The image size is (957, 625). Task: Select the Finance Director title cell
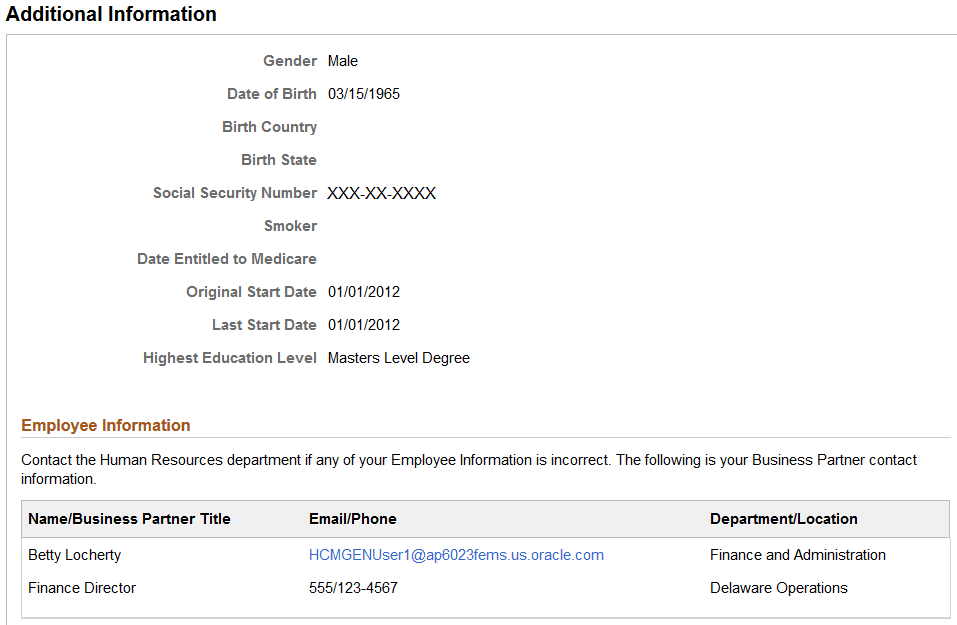click(81, 588)
